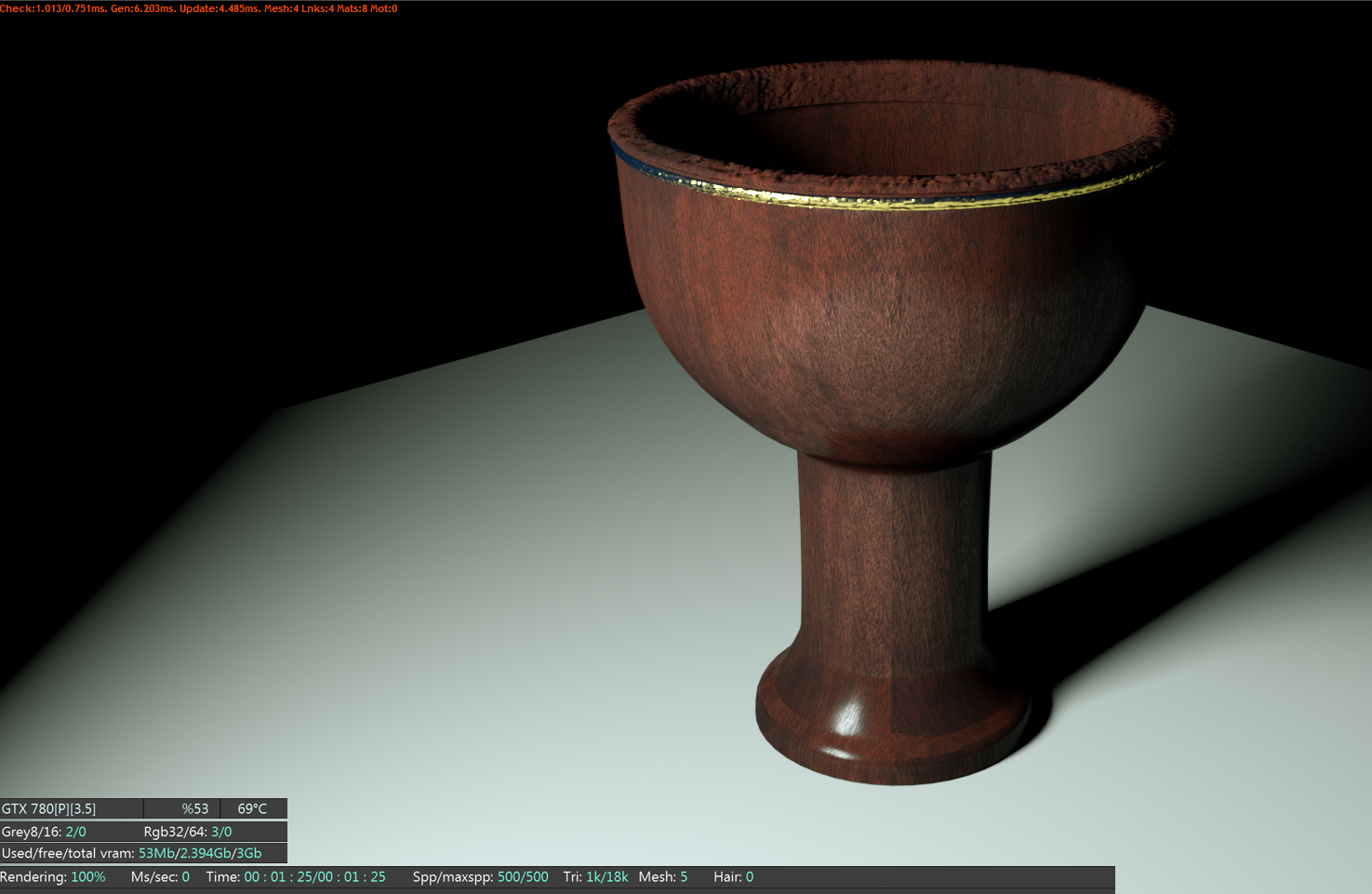
Task: Click the orange Mesh:4 debug text
Action: pos(282,8)
